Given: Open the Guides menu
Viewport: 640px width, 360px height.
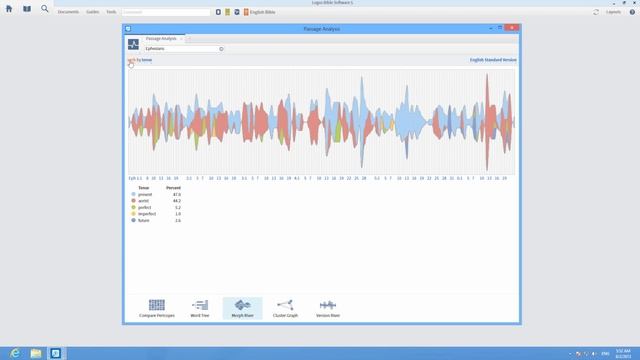Looking at the screenshot, I should click(x=93, y=12).
